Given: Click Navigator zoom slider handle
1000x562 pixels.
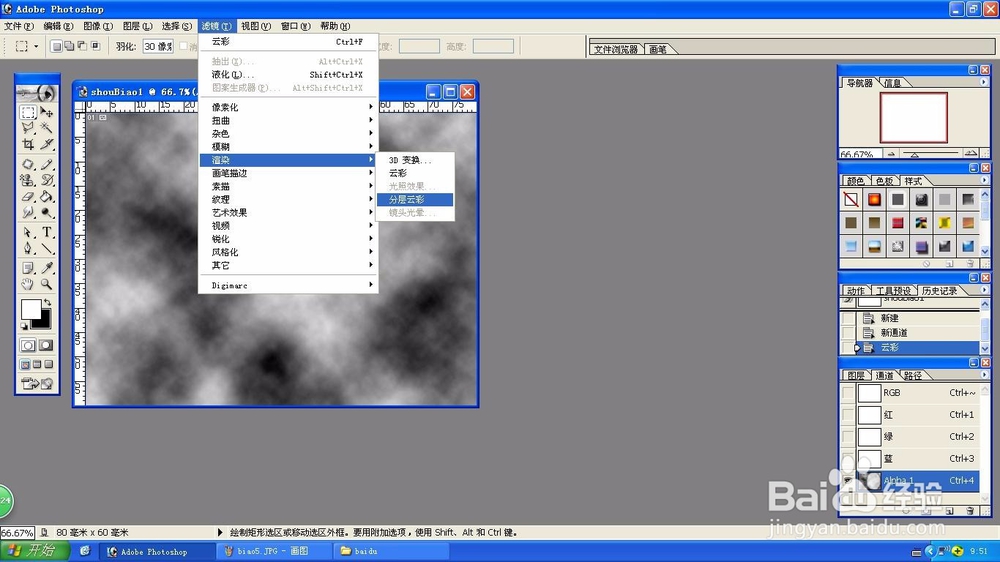Looking at the screenshot, I should [x=914, y=154].
